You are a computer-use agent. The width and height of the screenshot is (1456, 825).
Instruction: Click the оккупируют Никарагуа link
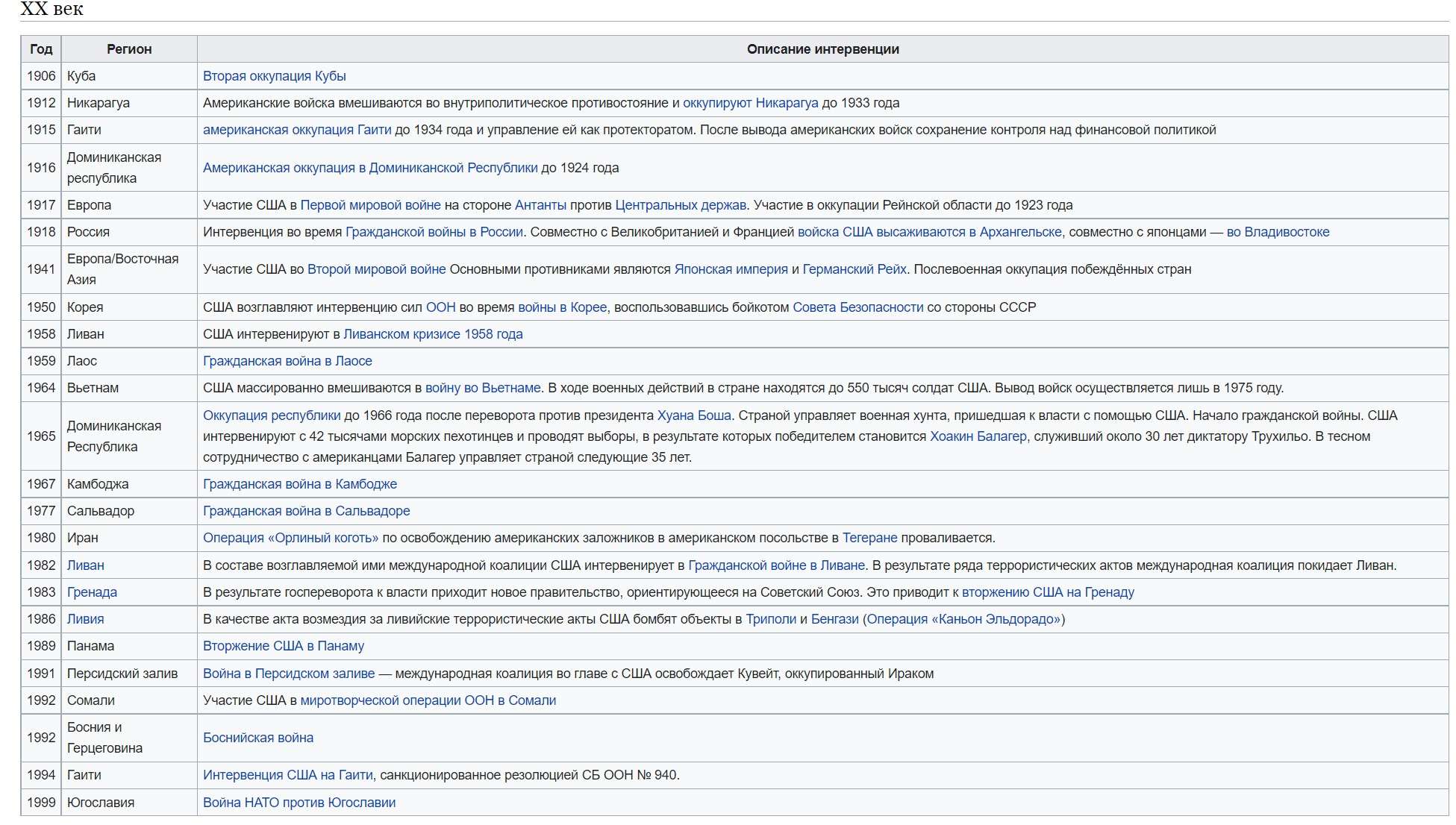pyautogui.click(x=750, y=103)
